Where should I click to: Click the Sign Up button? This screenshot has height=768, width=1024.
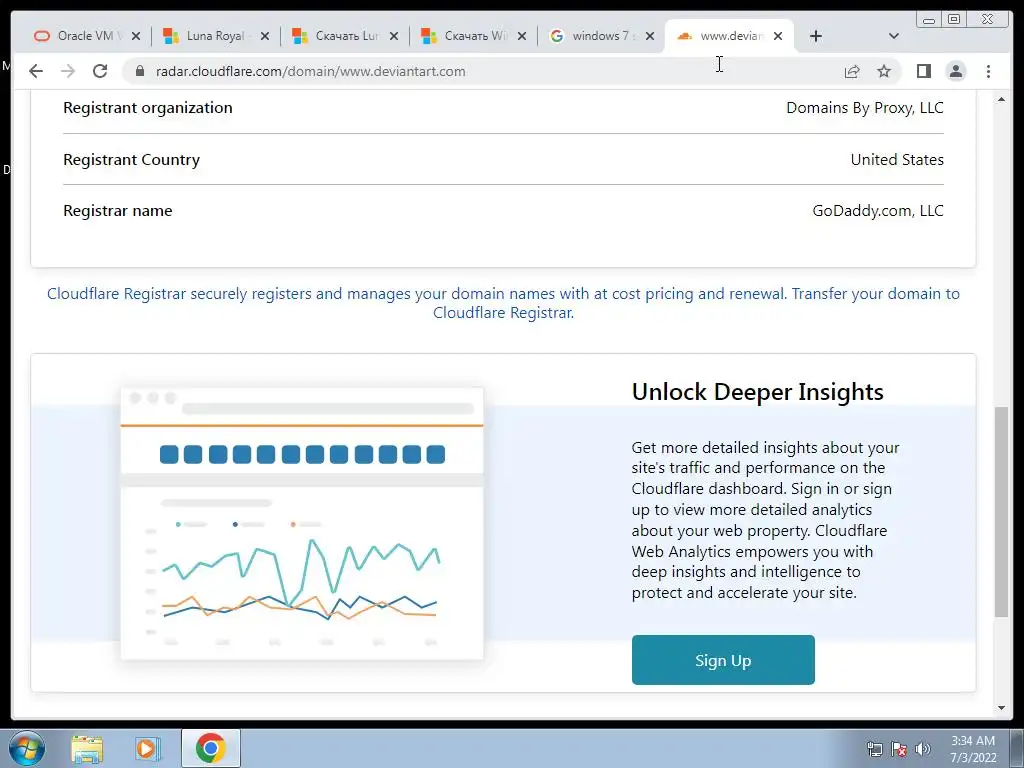point(723,660)
